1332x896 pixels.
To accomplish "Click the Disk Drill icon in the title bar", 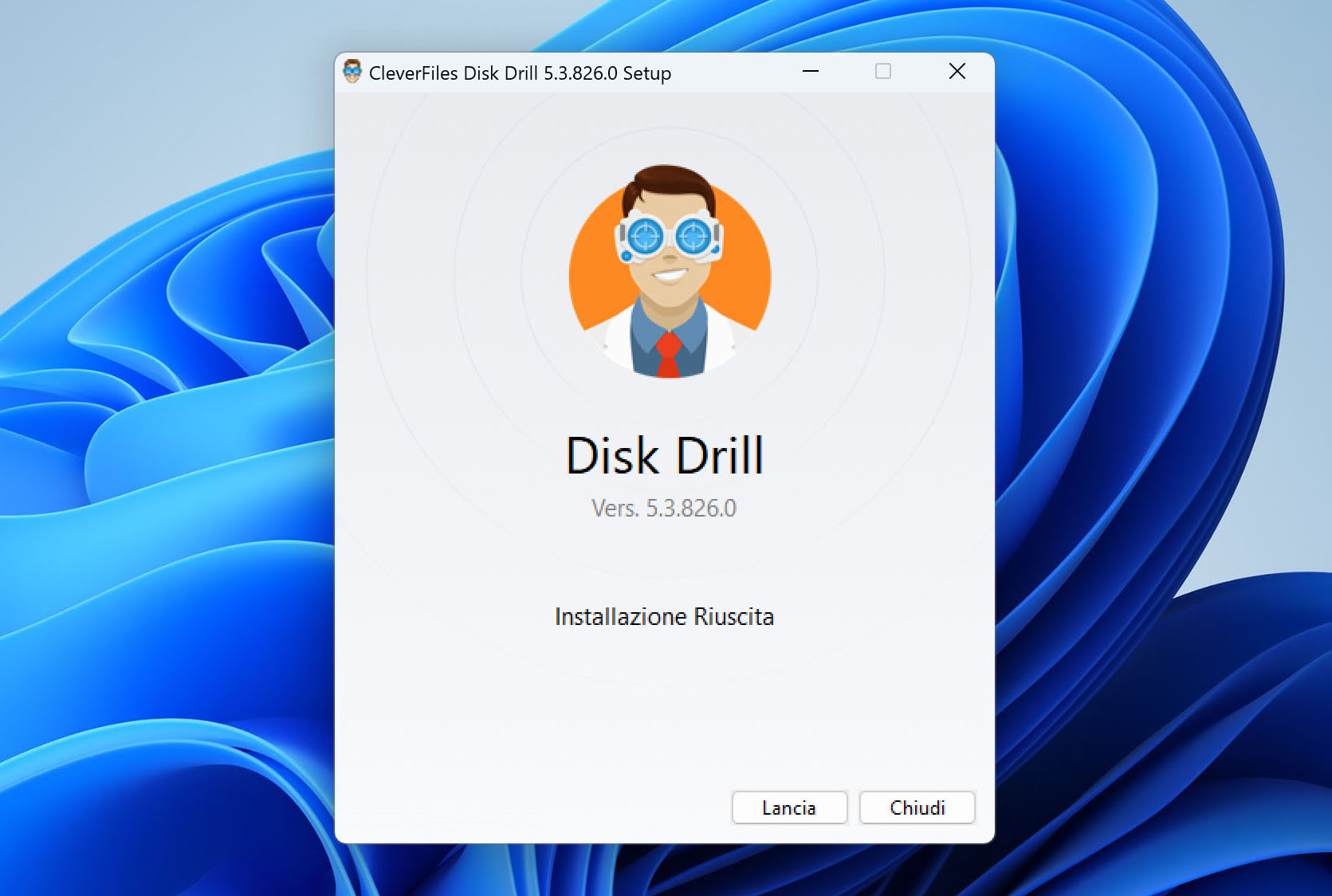I will click(352, 72).
